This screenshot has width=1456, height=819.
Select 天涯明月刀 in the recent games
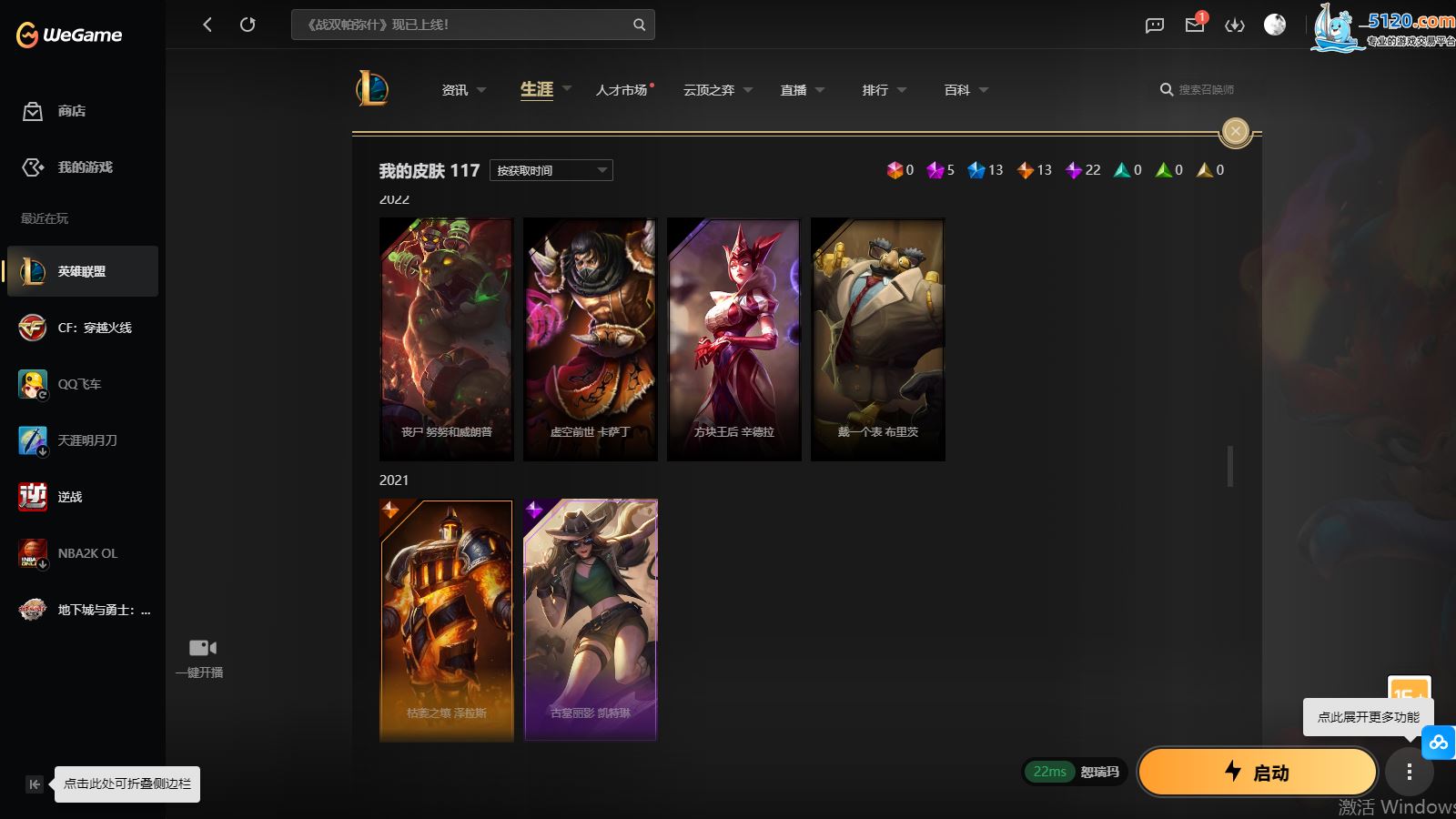pos(83,440)
